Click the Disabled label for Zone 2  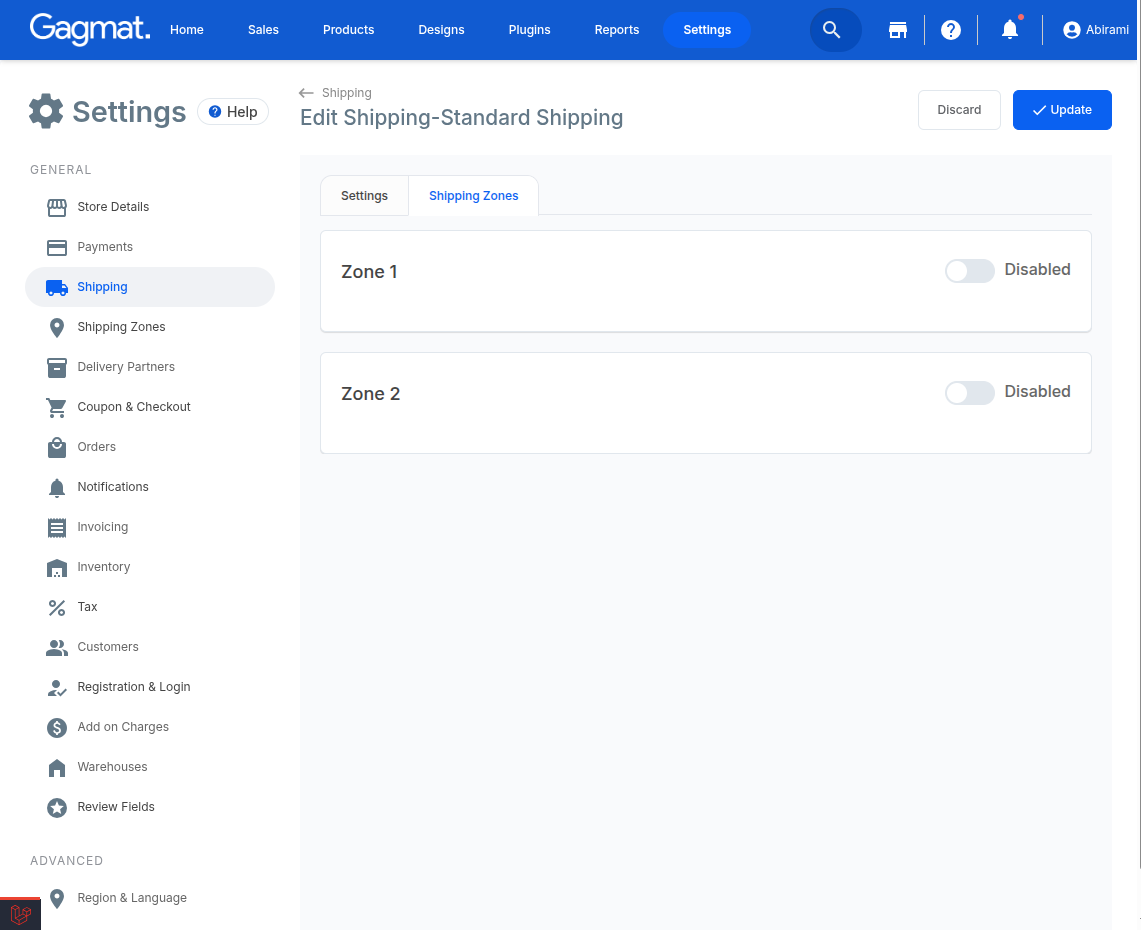coord(1037,392)
